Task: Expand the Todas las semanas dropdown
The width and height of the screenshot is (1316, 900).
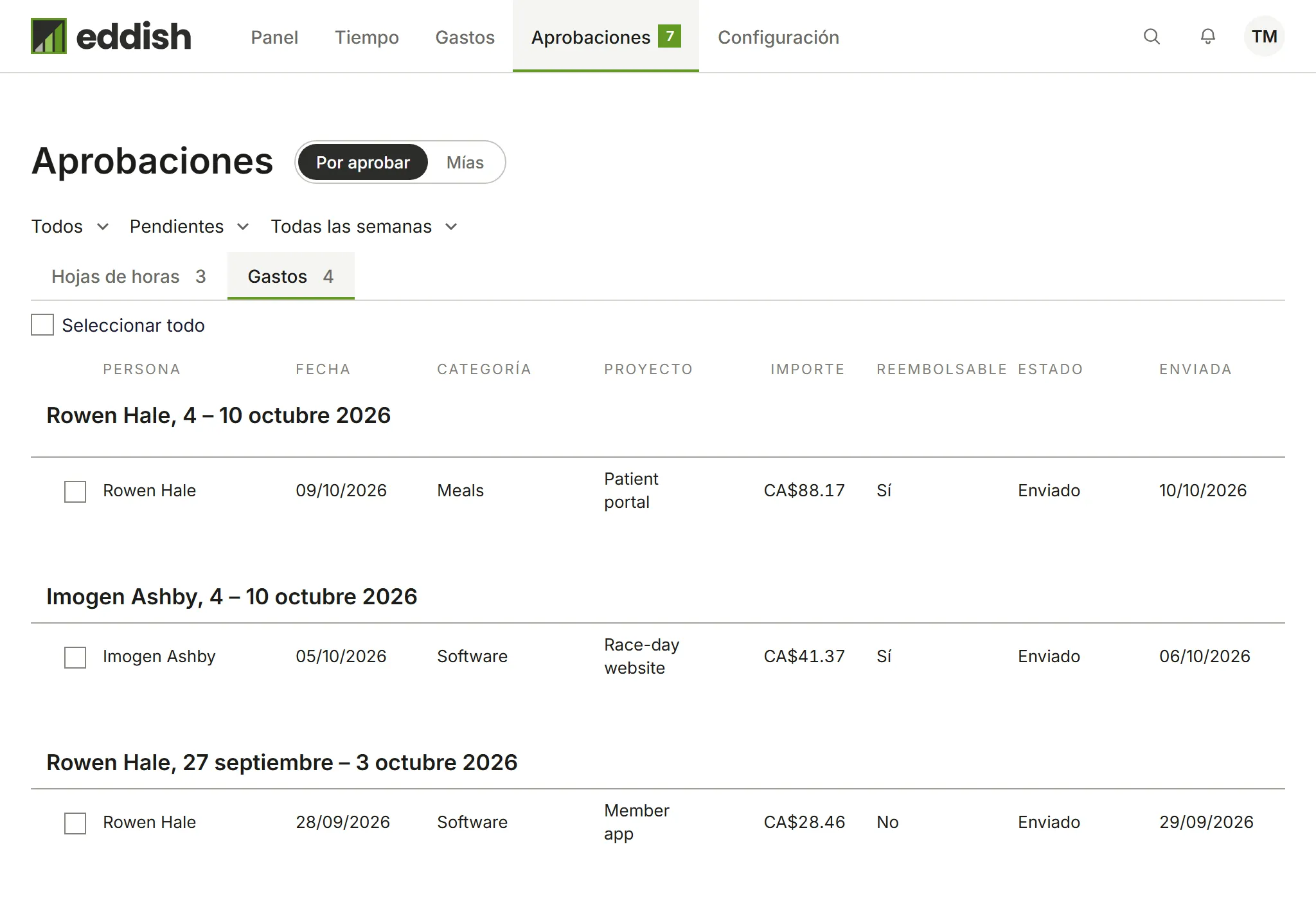Action: click(364, 226)
